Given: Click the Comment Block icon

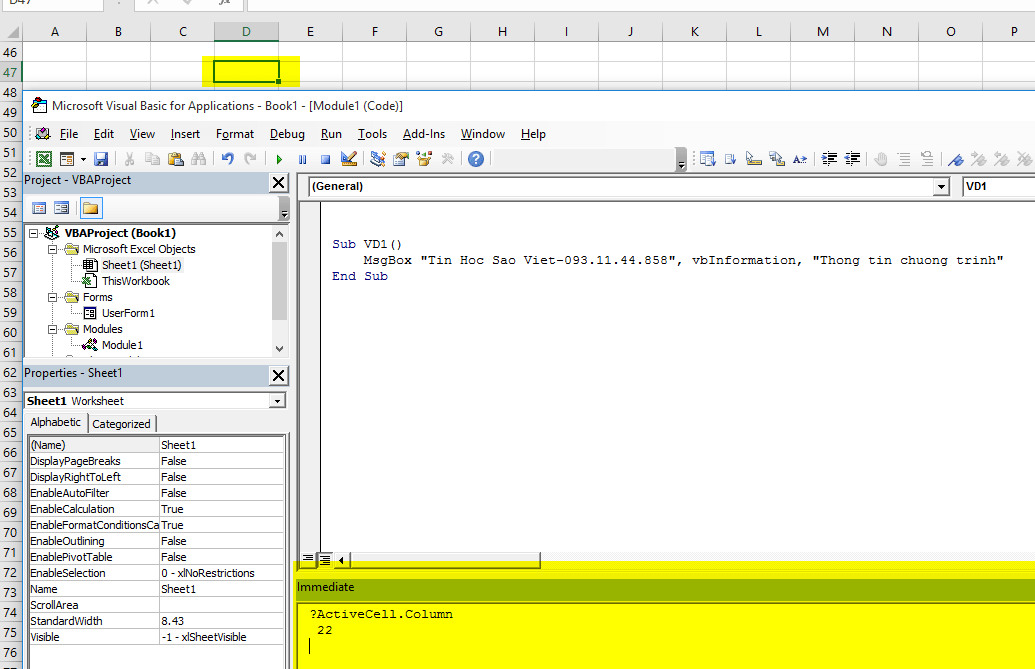Looking at the screenshot, I should coord(904,159).
